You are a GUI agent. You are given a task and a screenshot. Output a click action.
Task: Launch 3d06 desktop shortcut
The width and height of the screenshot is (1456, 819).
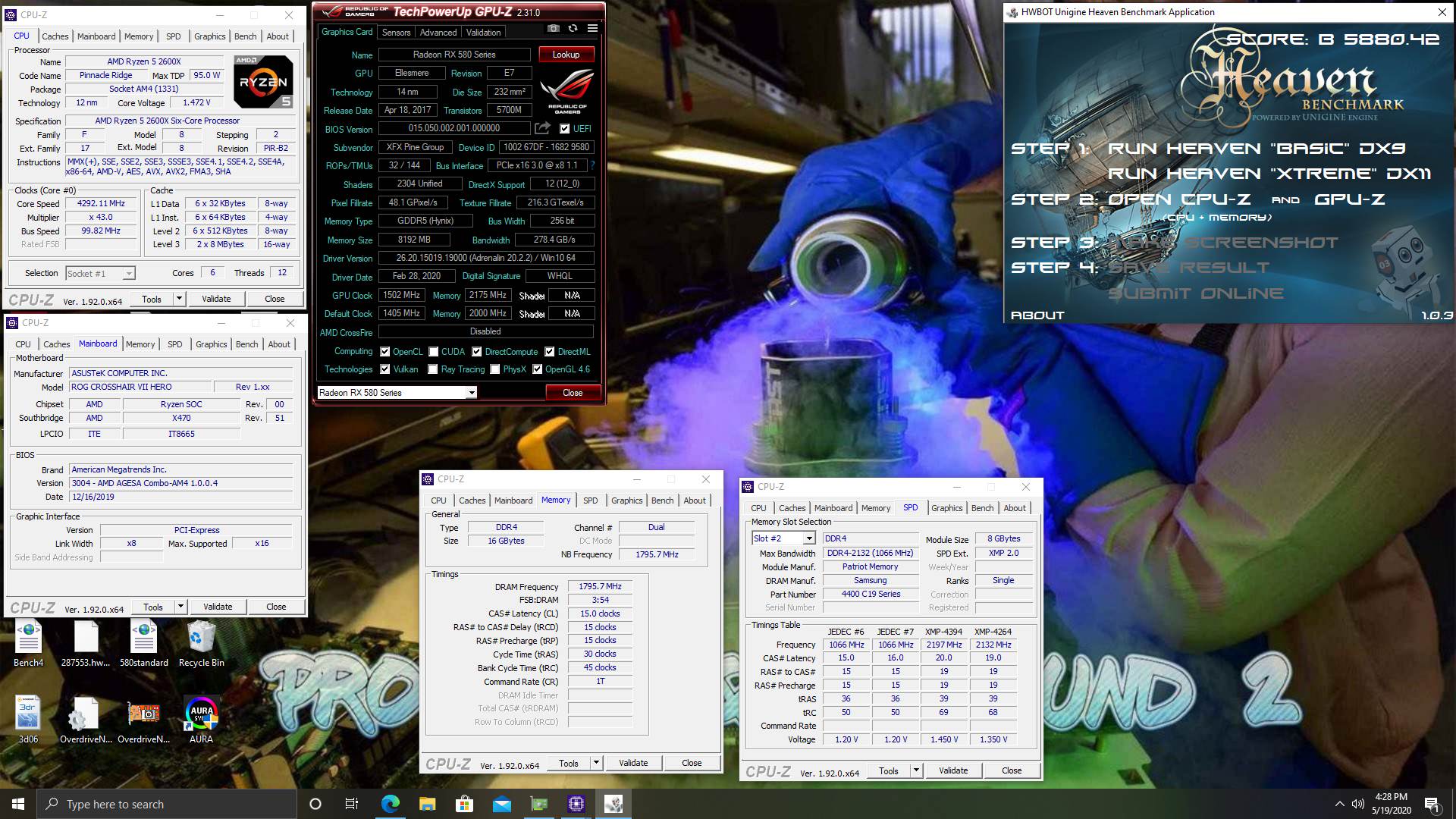coord(28,720)
